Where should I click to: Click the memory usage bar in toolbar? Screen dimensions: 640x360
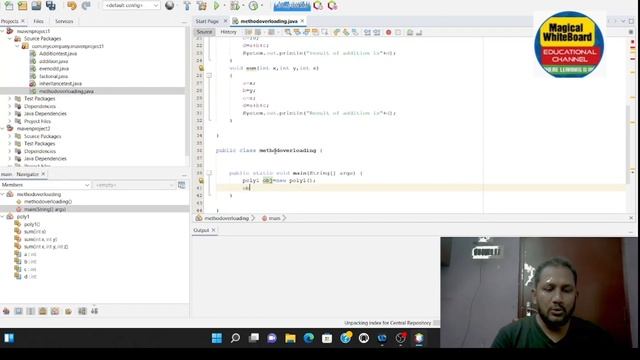292,6
